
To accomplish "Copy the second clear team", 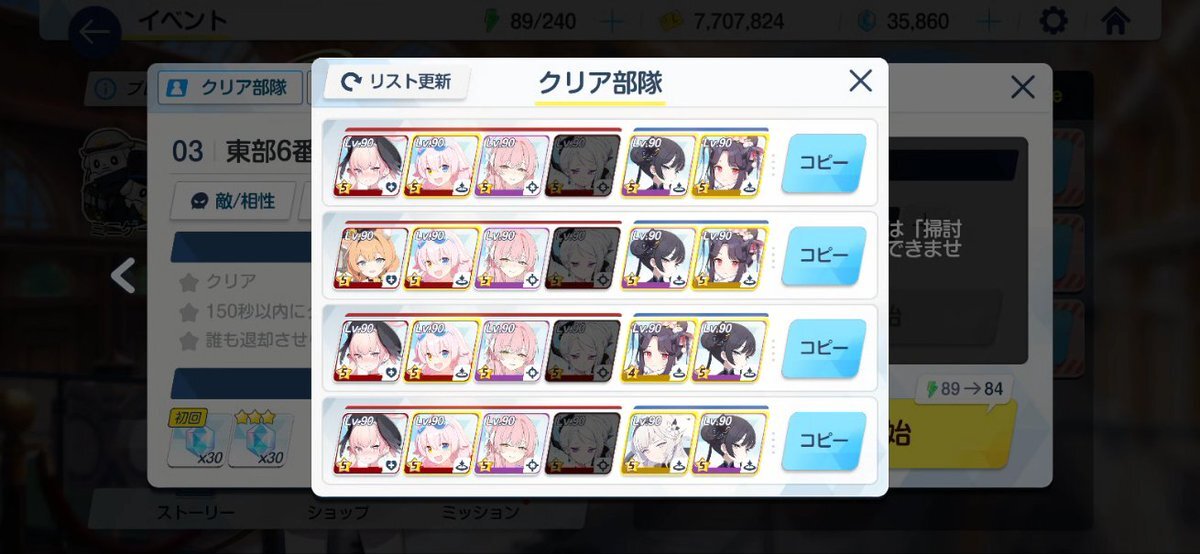I will [823, 256].
